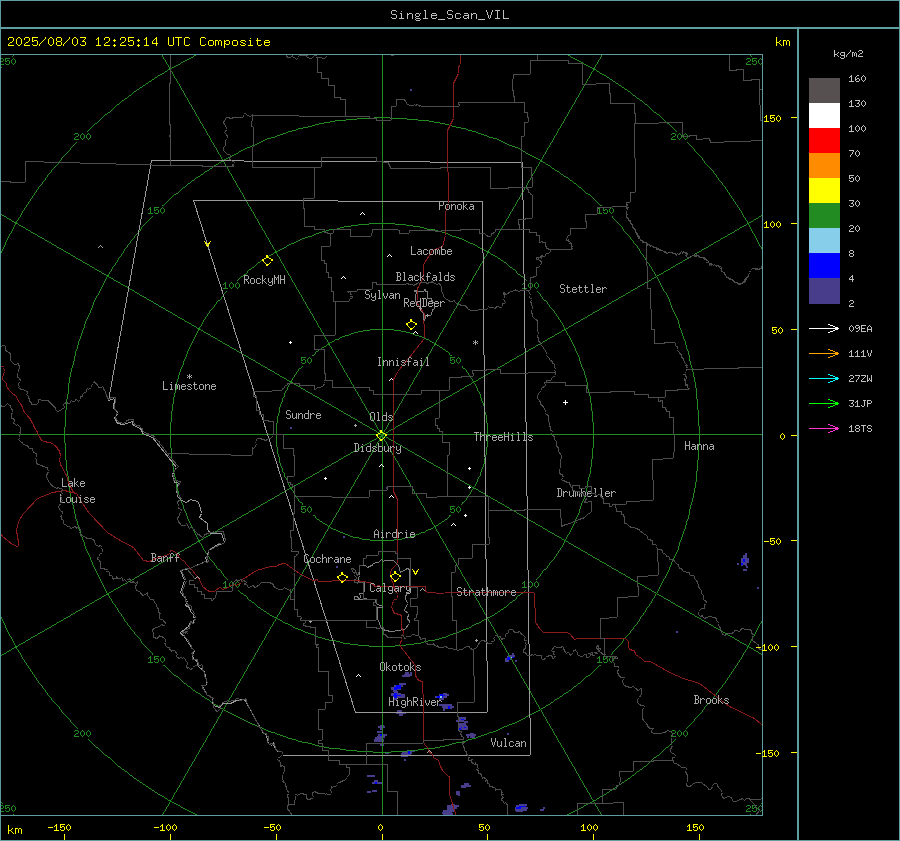Click the red 70-100 legend color swatch
The image size is (900, 841).
[x=824, y=141]
